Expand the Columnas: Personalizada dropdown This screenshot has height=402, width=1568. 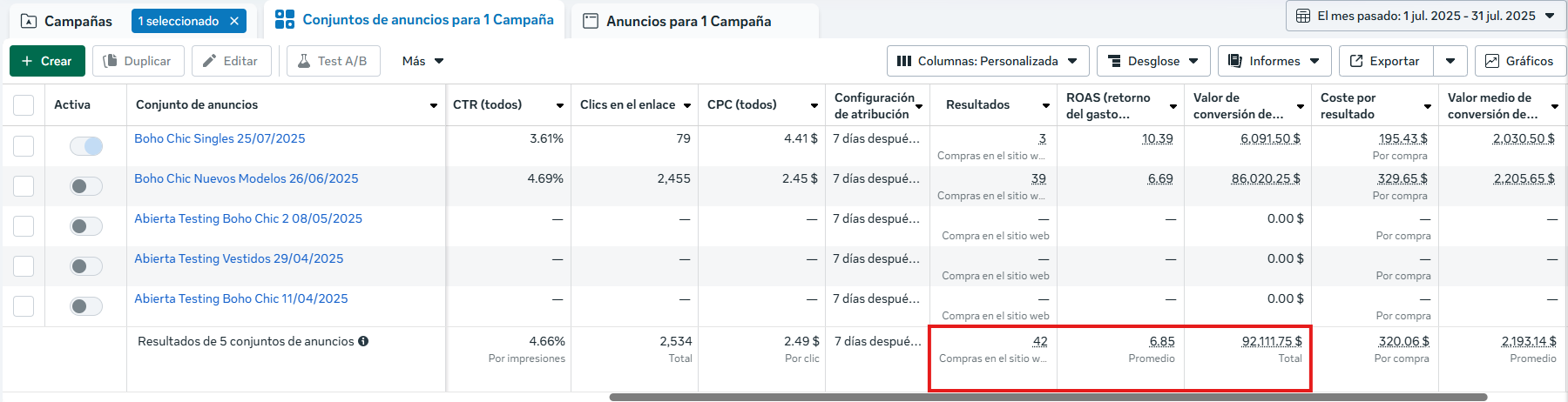coord(987,61)
